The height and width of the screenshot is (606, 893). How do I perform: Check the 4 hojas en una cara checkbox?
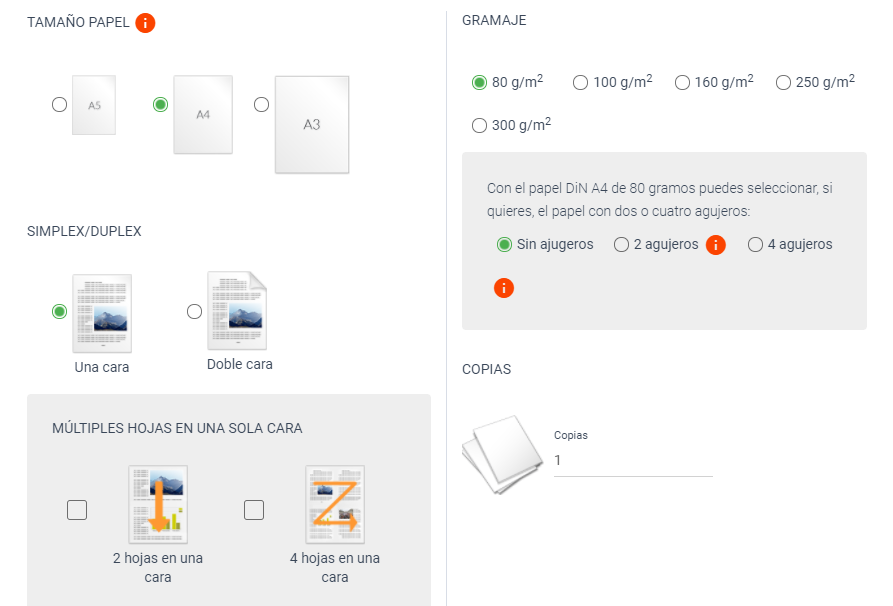(x=254, y=511)
